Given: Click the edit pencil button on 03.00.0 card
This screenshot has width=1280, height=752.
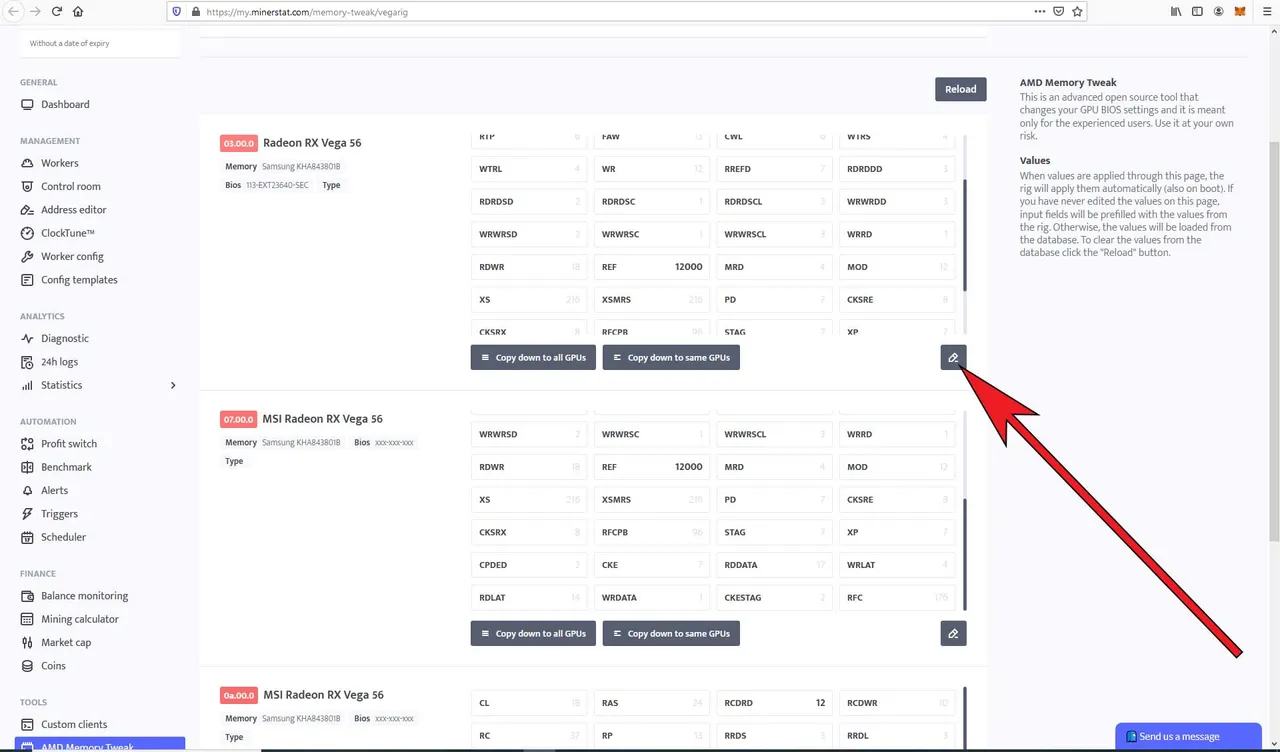Looking at the screenshot, I should (x=953, y=357).
